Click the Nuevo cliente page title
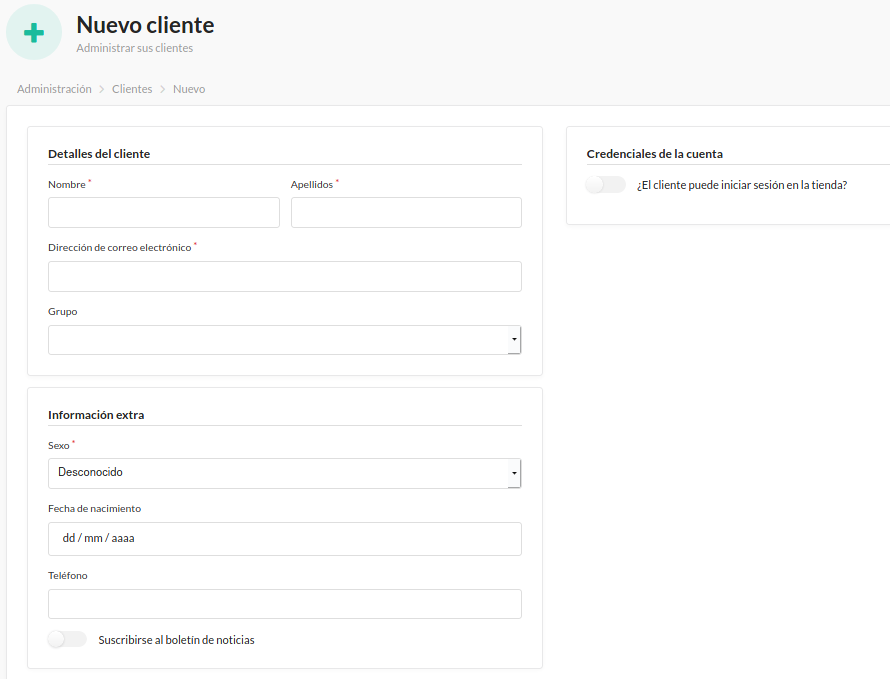This screenshot has height=679, width=890. point(145,25)
